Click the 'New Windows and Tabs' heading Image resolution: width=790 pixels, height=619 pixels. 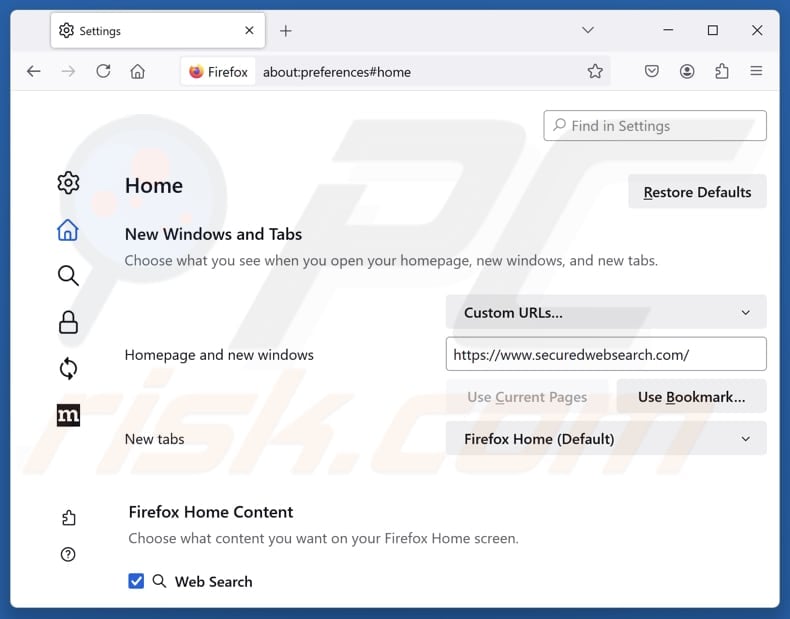click(213, 234)
